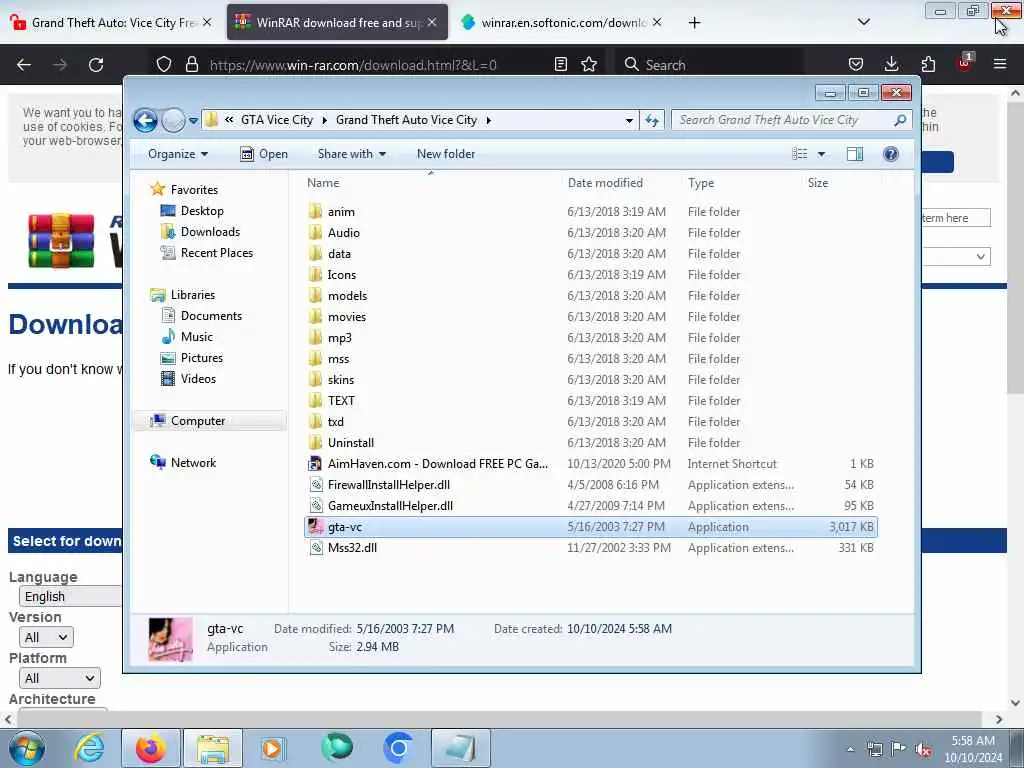Select the Mss32.dll file icon

[x=315, y=548]
